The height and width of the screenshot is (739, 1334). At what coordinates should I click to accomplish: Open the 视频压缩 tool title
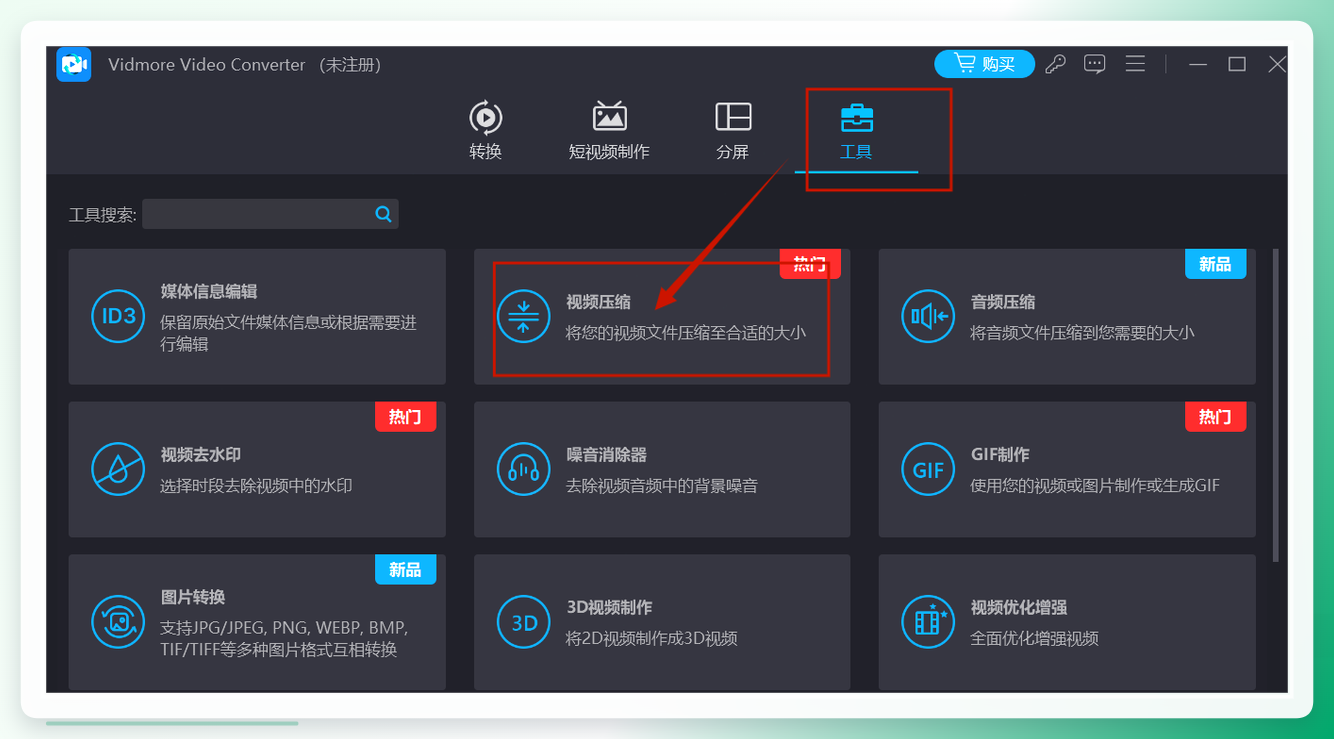[598, 302]
